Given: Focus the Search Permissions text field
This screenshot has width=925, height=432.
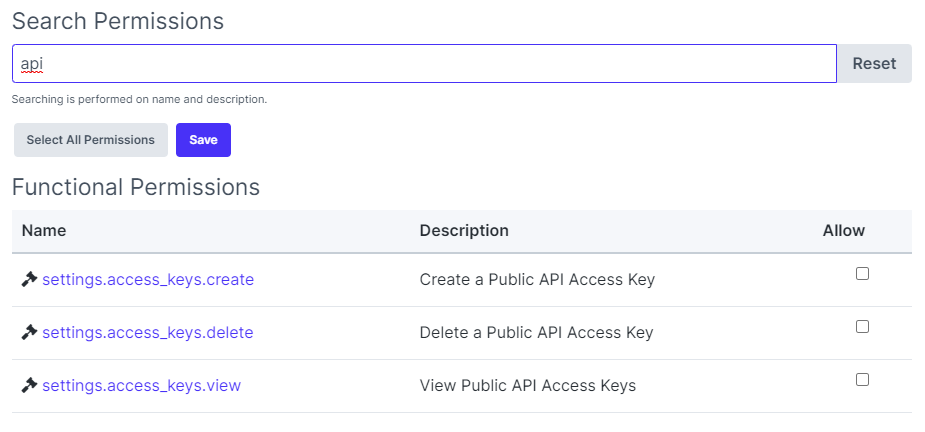Looking at the screenshot, I should [x=424, y=63].
